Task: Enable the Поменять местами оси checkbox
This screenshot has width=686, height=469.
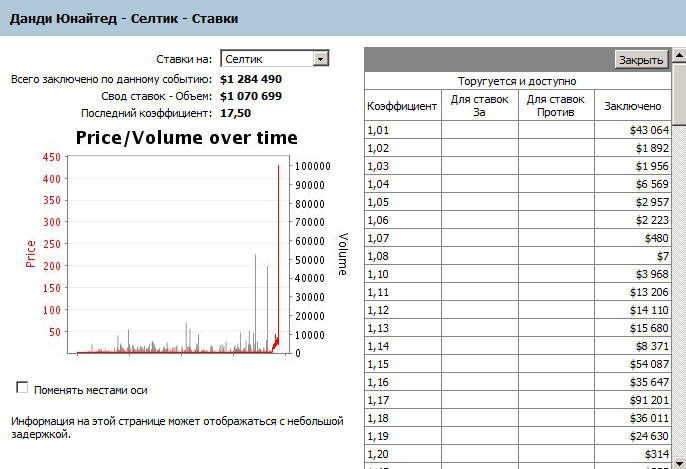Action: [22, 388]
